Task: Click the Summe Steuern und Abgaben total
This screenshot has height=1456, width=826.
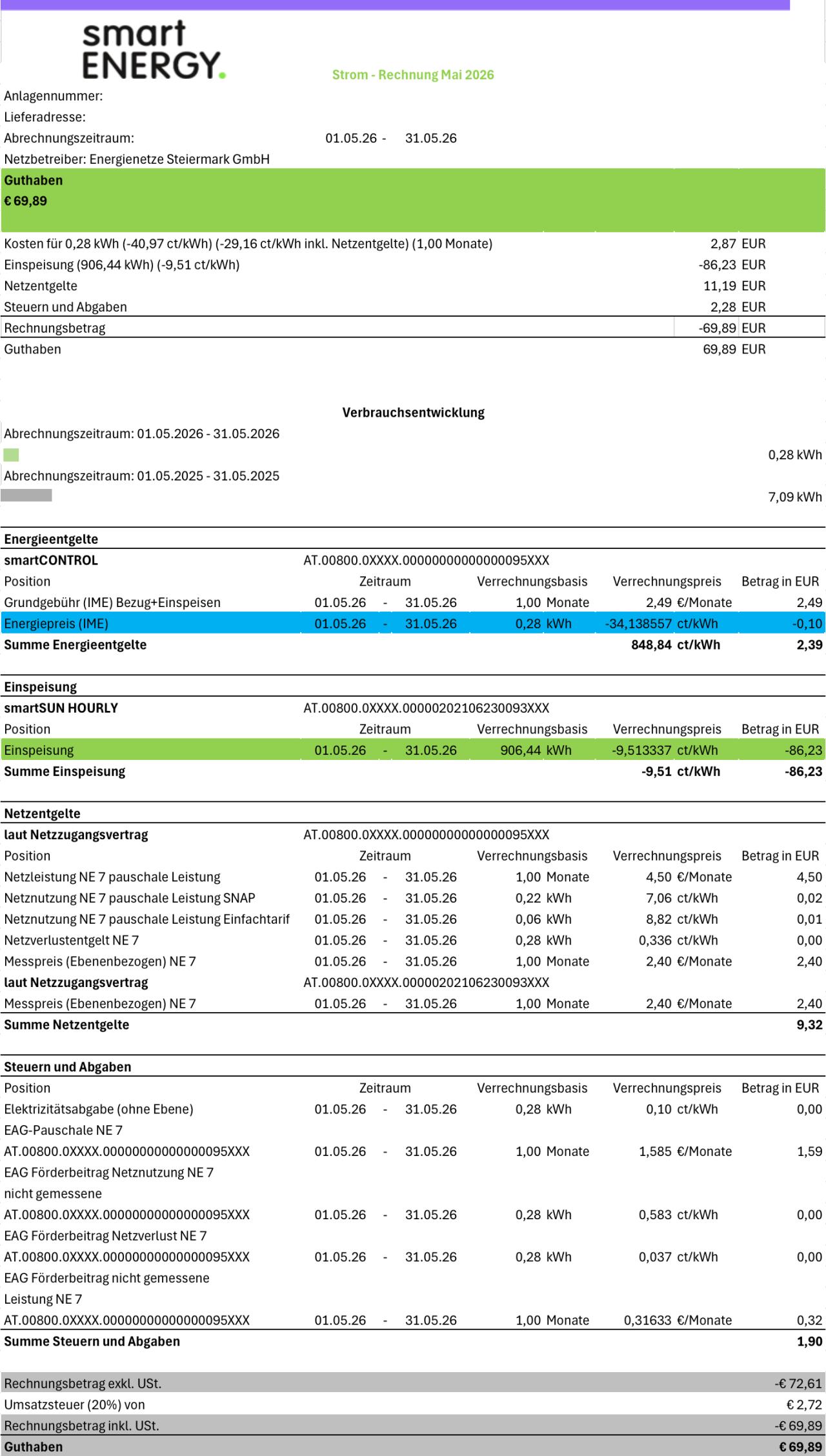Action: coord(413,1341)
